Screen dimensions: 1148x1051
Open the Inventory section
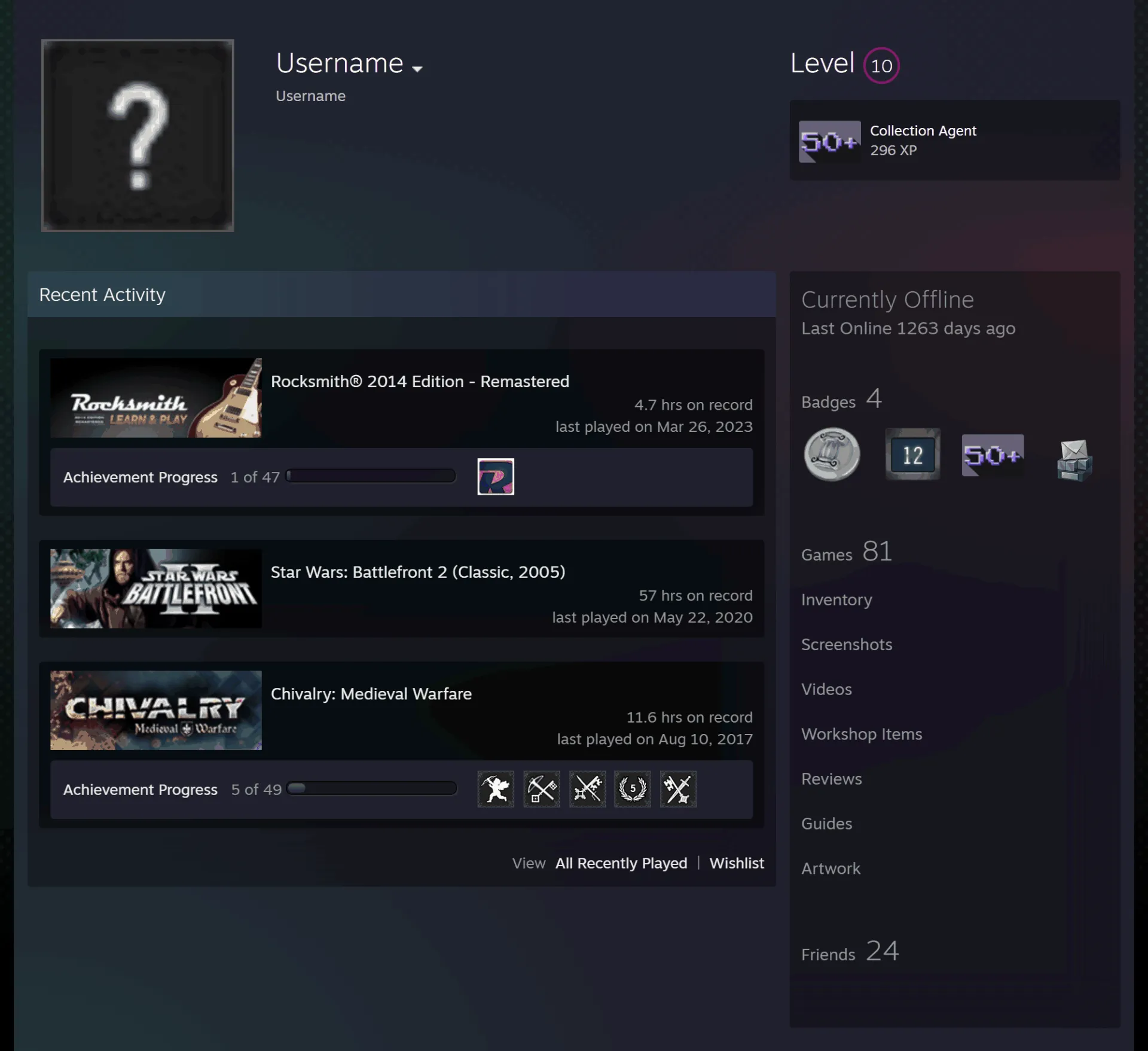(836, 599)
